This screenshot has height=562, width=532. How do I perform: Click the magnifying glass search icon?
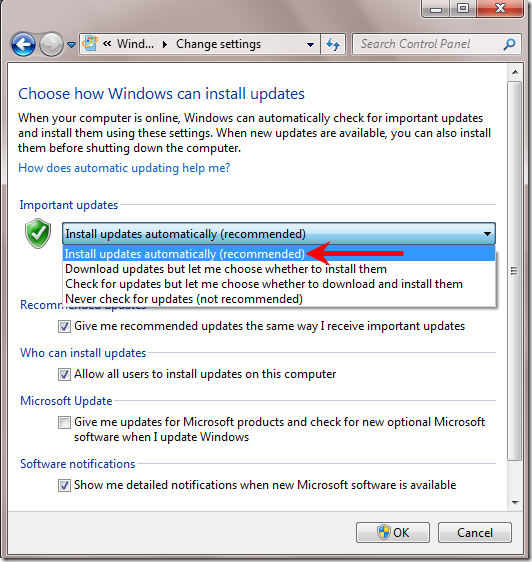point(509,44)
